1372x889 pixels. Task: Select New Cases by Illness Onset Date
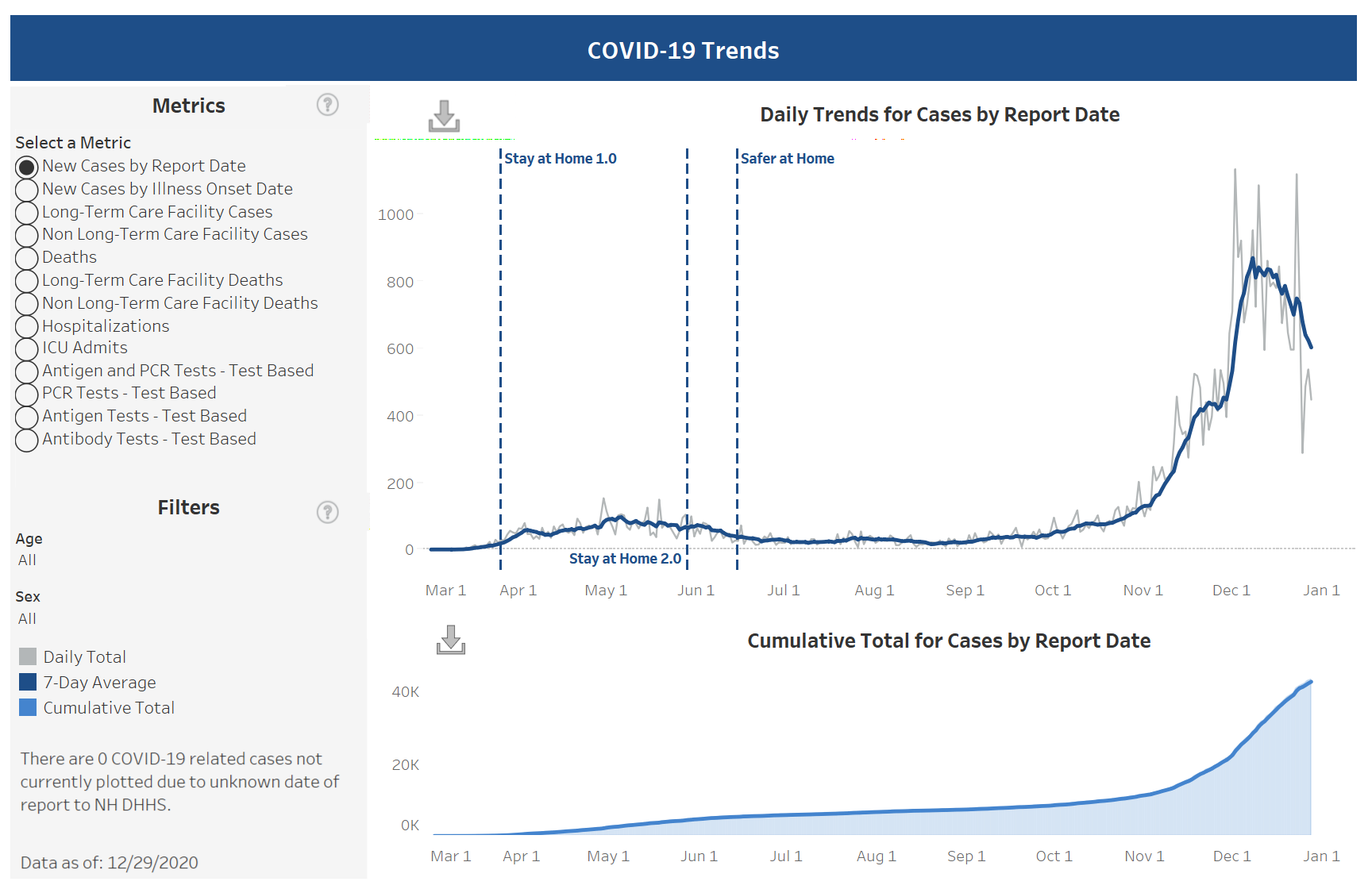point(27,190)
